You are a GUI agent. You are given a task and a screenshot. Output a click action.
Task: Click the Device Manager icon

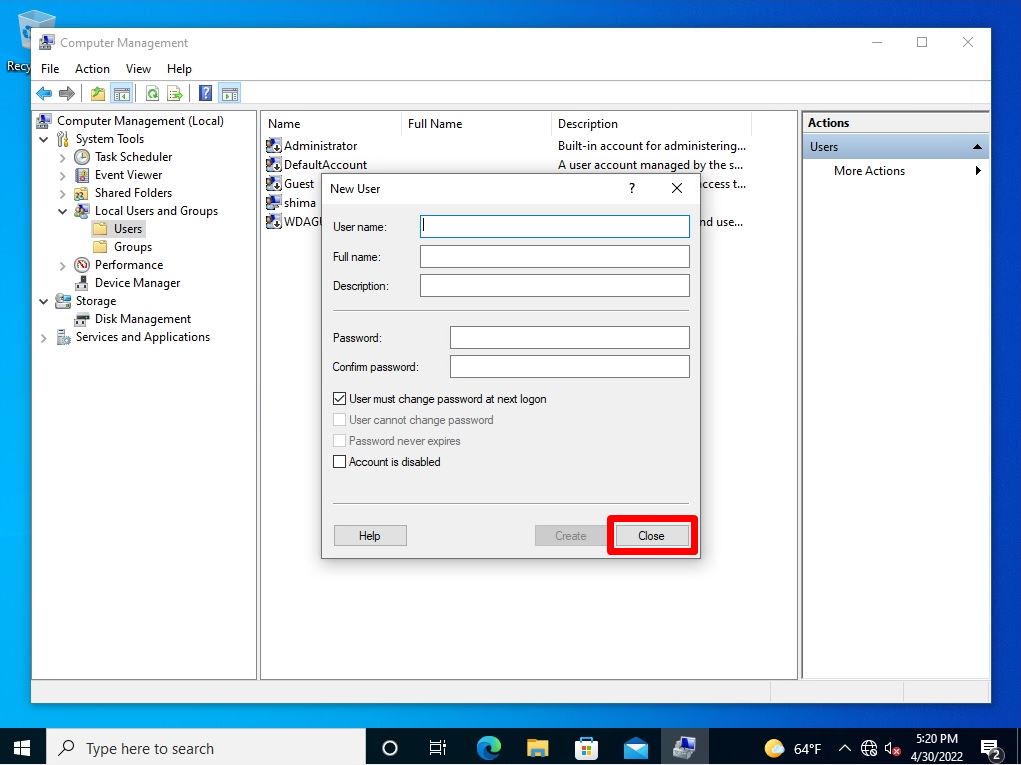[82, 283]
